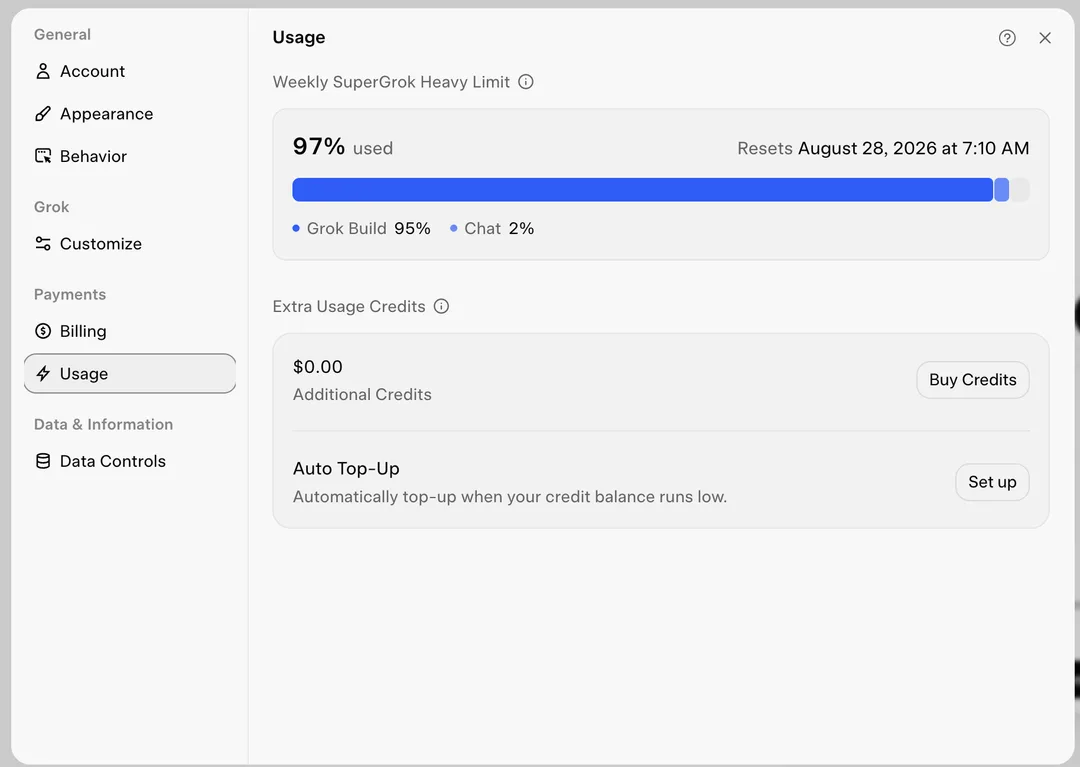This screenshot has height=767, width=1080.
Task: Click the Grok section label in sidebar
Action: (52, 207)
